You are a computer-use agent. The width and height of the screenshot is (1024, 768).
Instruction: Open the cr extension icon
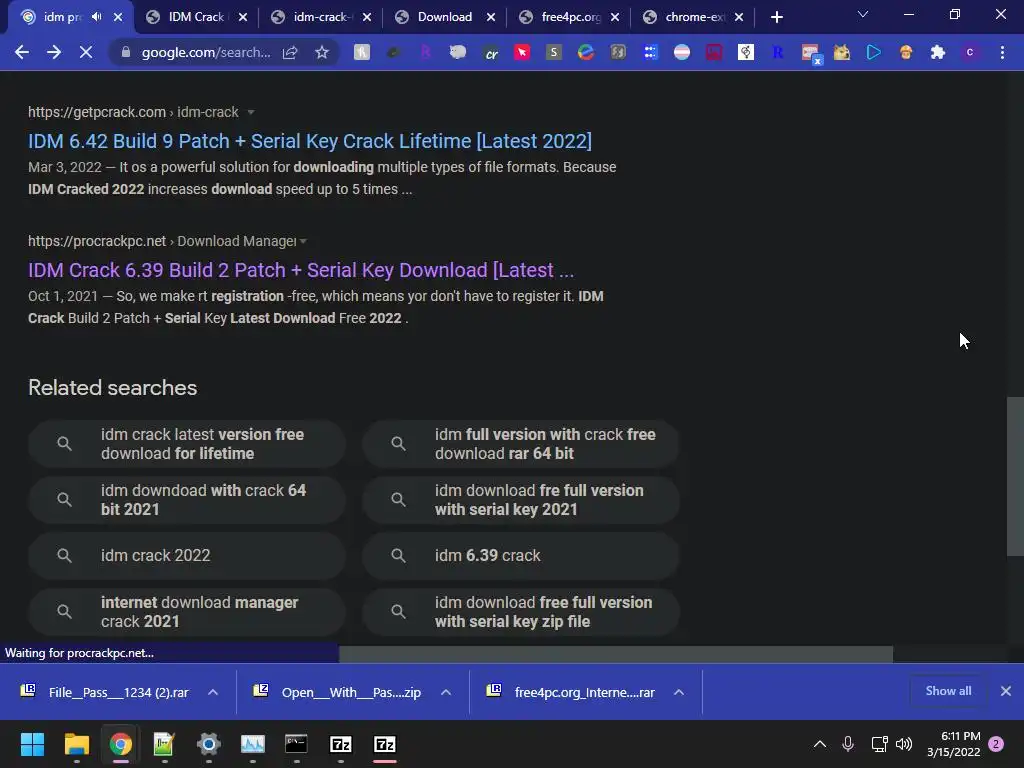491,54
